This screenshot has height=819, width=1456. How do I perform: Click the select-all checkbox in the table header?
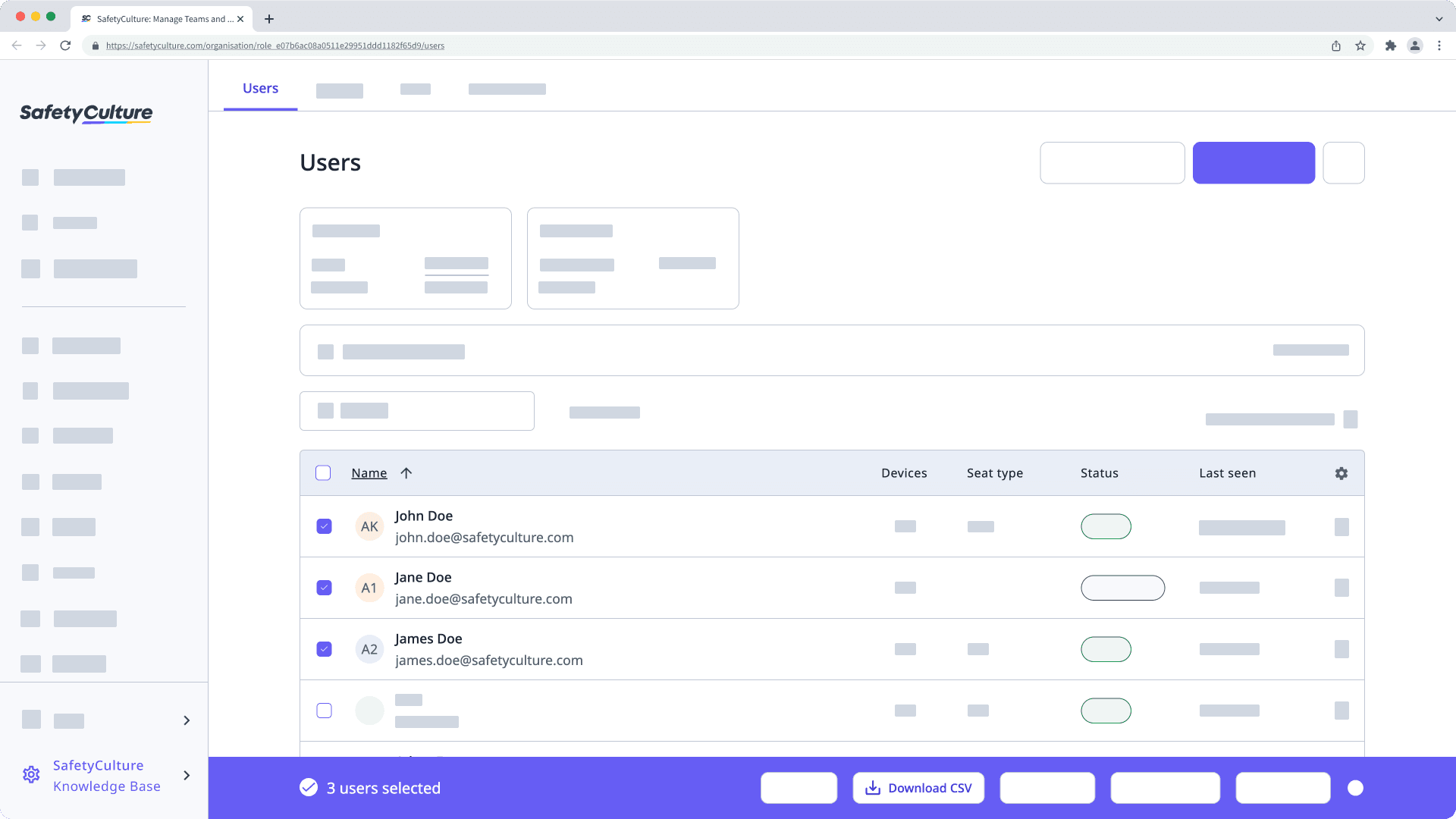tap(322, 472)
